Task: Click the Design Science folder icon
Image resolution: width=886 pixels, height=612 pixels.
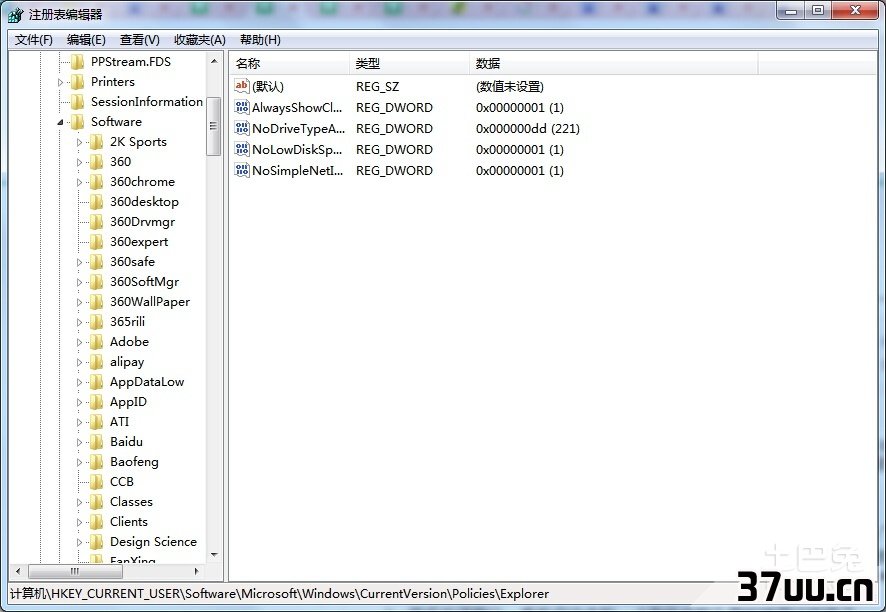Action: [x=97, y=542]
